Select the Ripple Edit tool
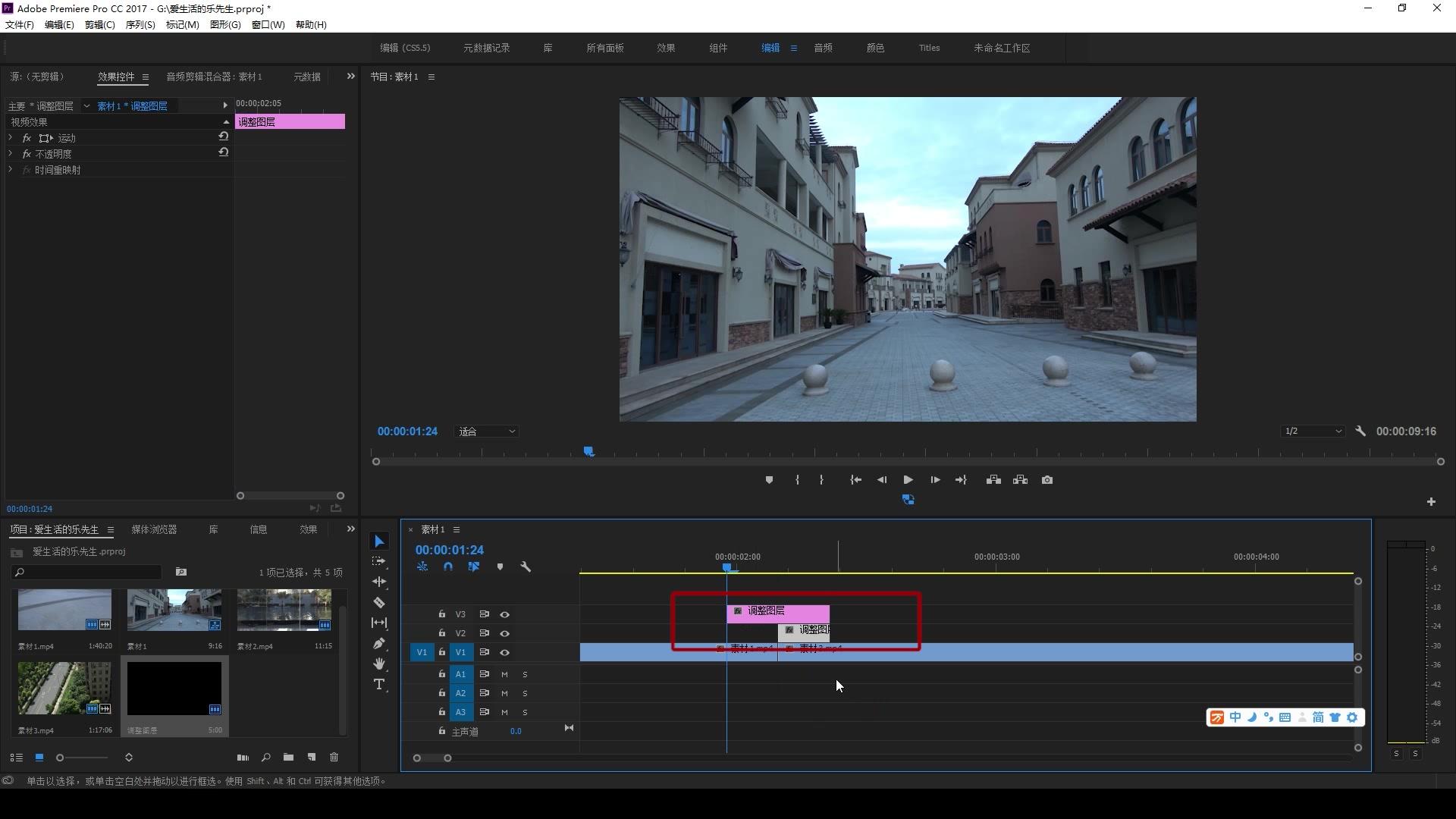Screen dimensions: 1456x819 pos(379,582)
